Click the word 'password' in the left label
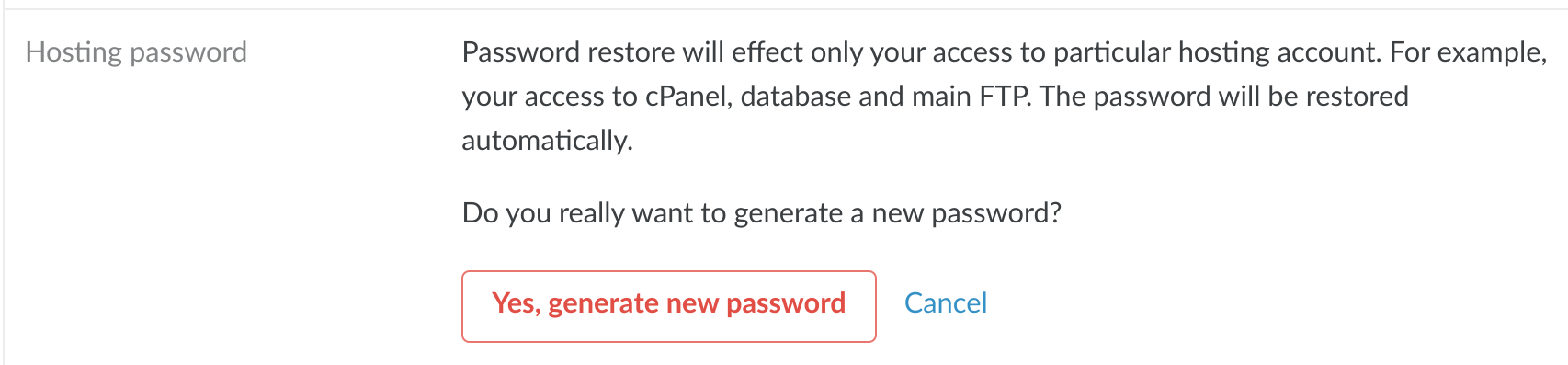 coord(188,52)
